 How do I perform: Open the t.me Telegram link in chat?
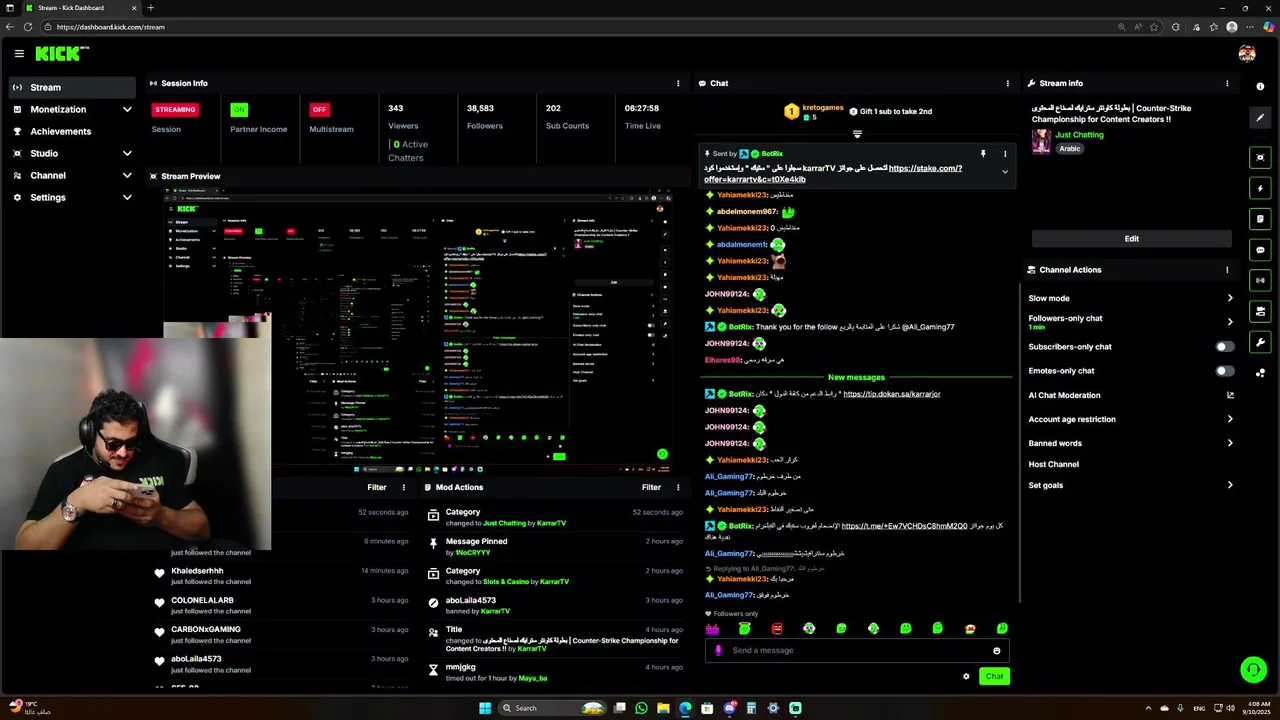click(904, 526)
